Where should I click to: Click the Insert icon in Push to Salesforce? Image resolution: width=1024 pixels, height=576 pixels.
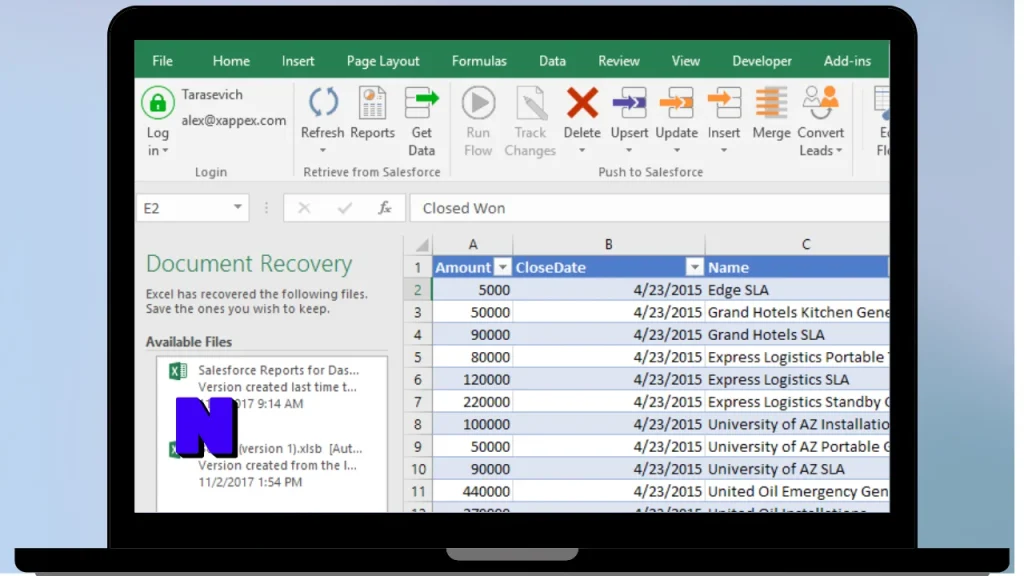724,103
